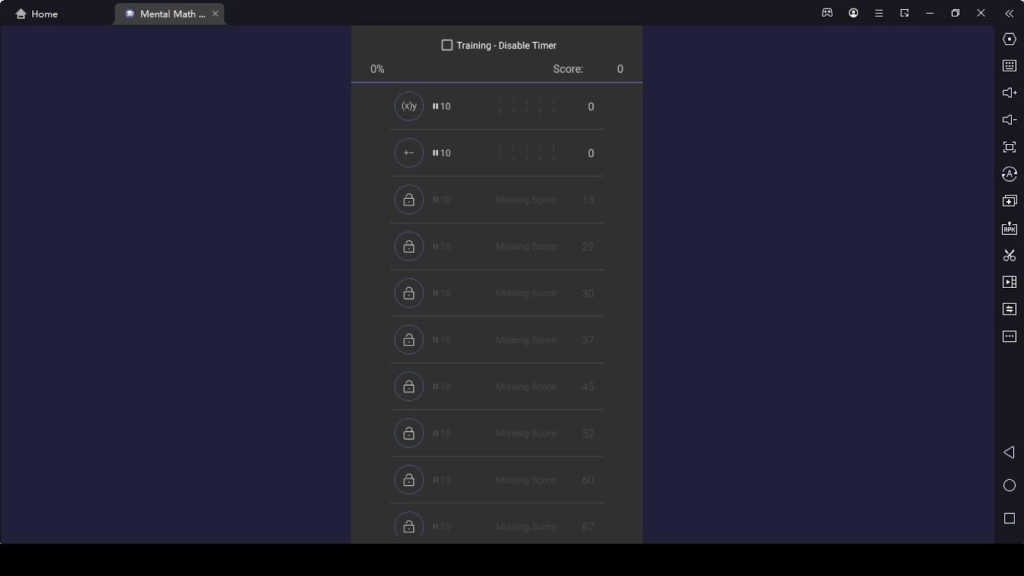Decrease volume using the speaker minus icon

[x=1009, y=120]
